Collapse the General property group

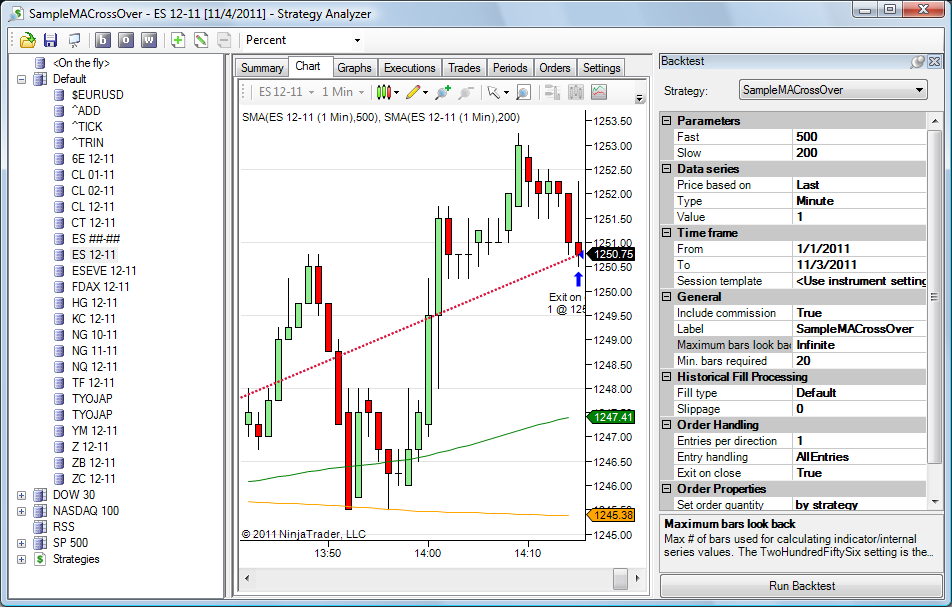(x=667, y=297)
